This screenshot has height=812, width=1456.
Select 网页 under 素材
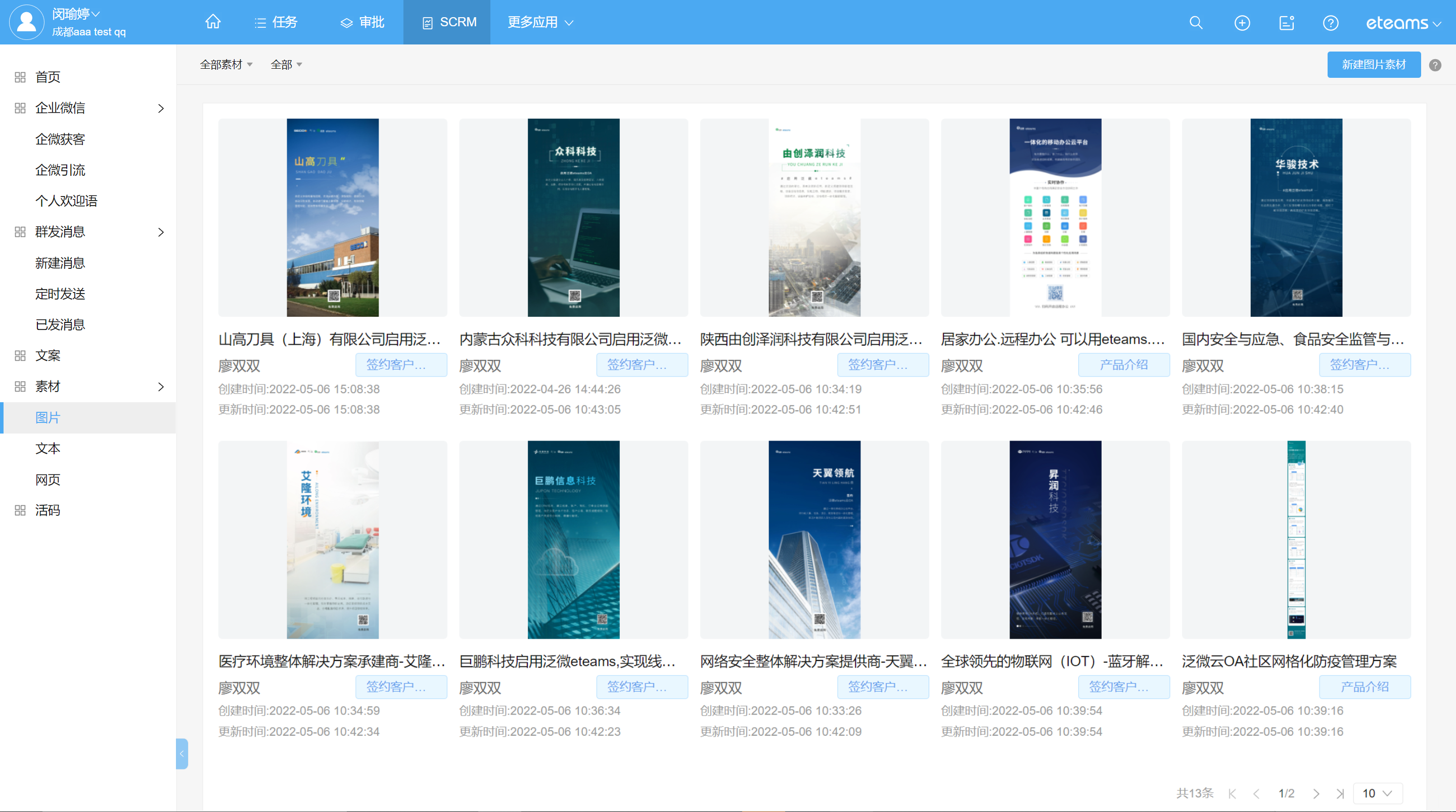point(48,480)
